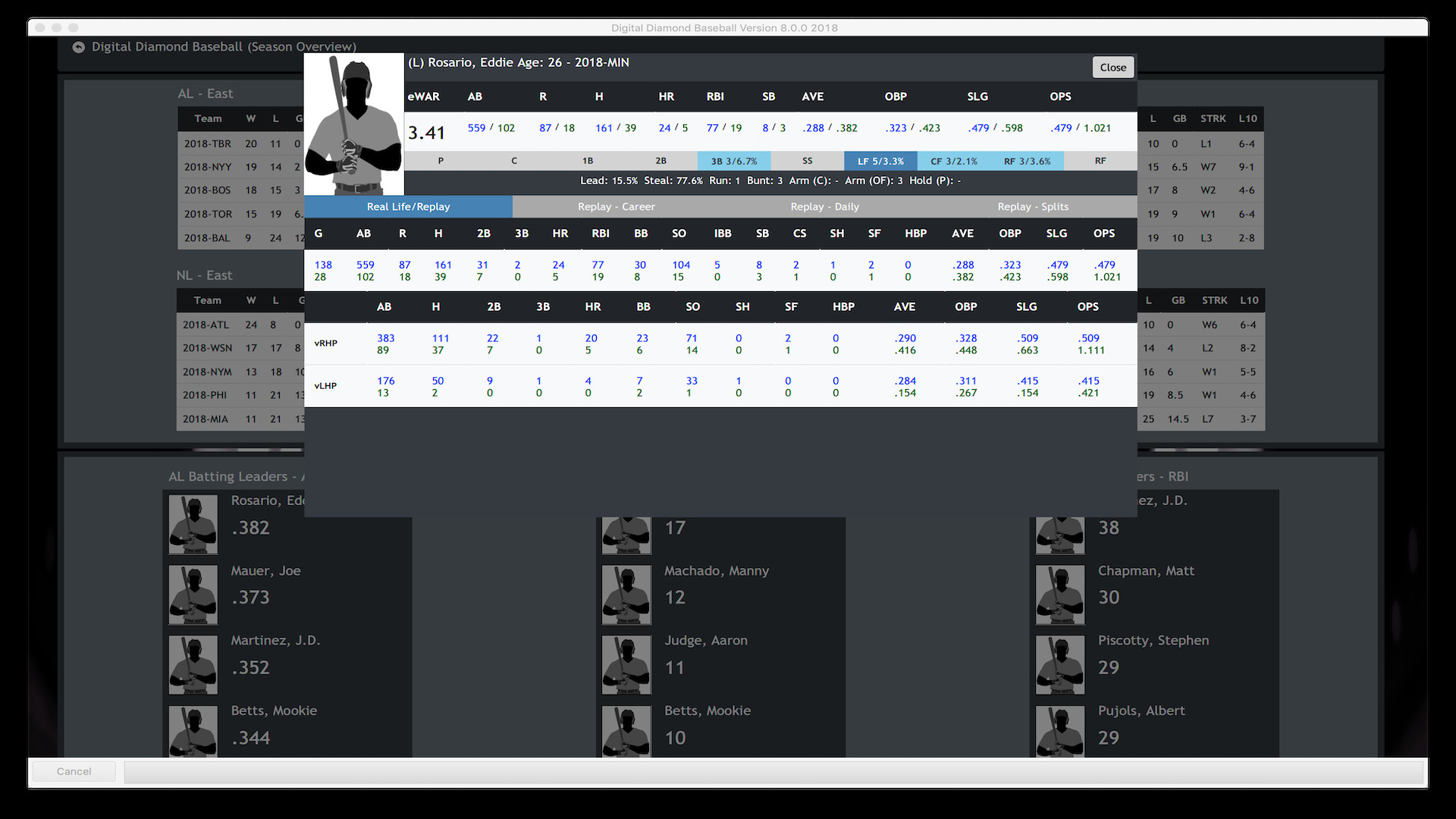Image resolution: width=1456 pixels, height=819 pixels.
Task: Click Manny Machado's player portrait
Action: (x=626, y=595)
